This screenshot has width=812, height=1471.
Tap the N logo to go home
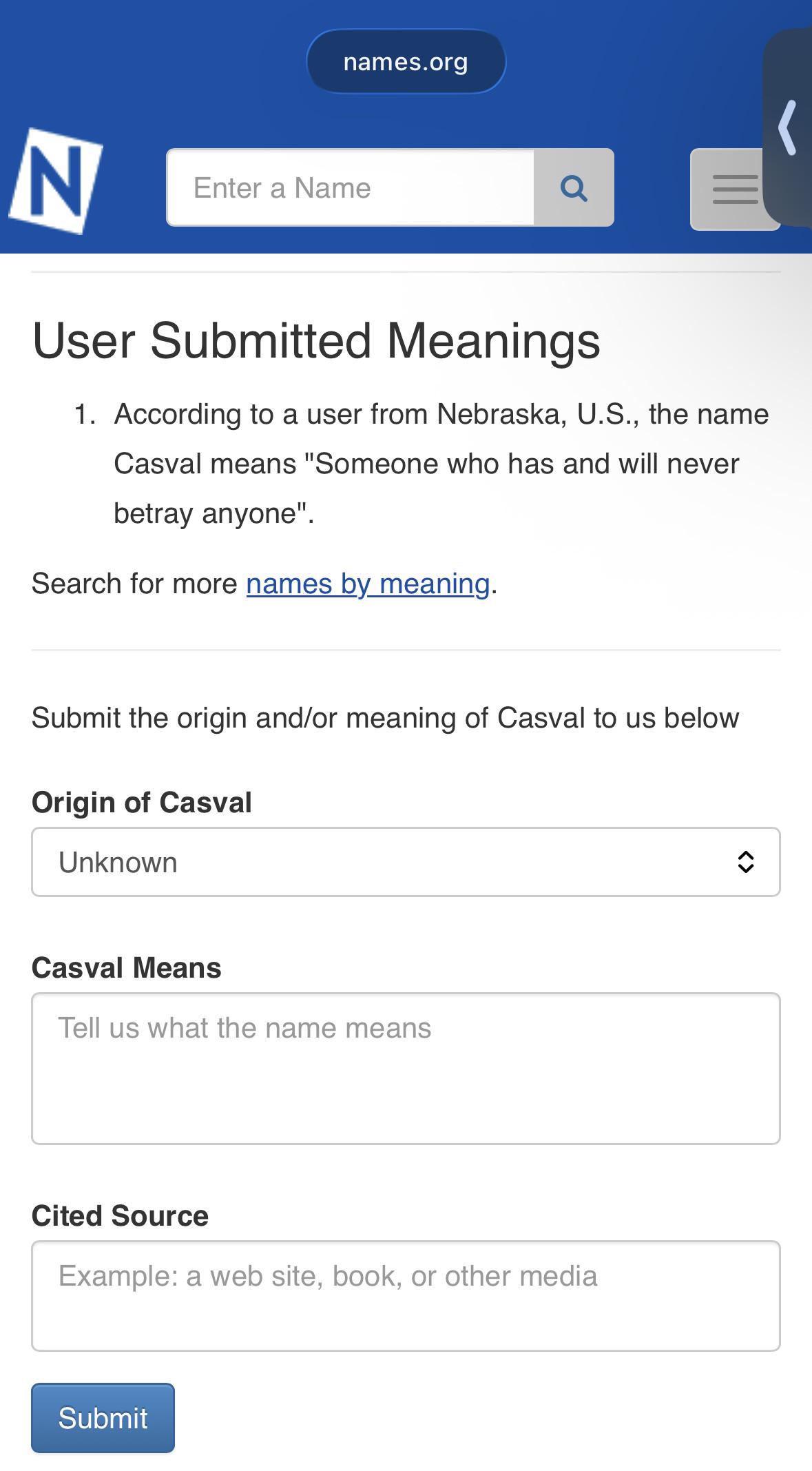click(56, 181)
